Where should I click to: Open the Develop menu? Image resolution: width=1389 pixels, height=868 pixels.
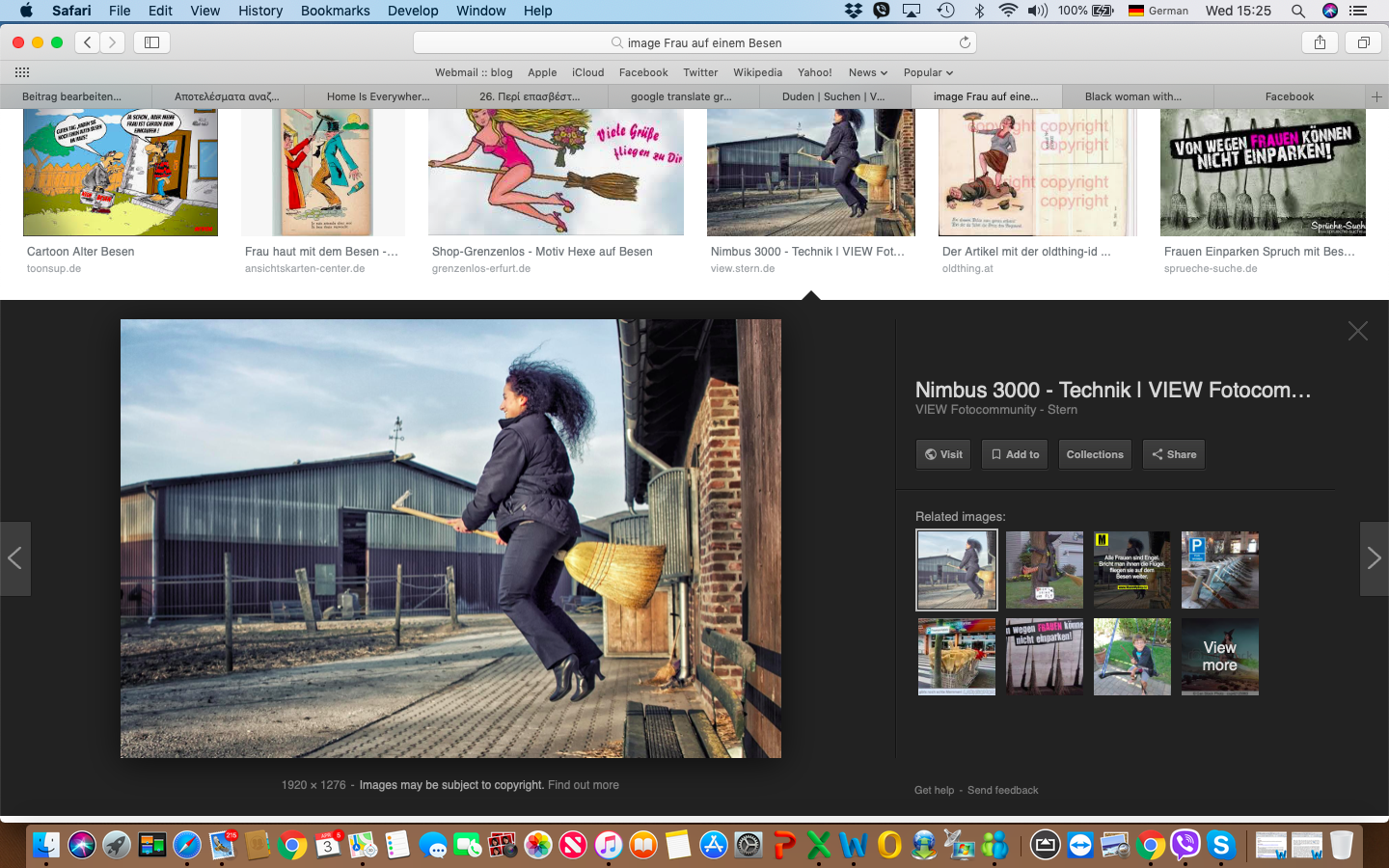413,11
